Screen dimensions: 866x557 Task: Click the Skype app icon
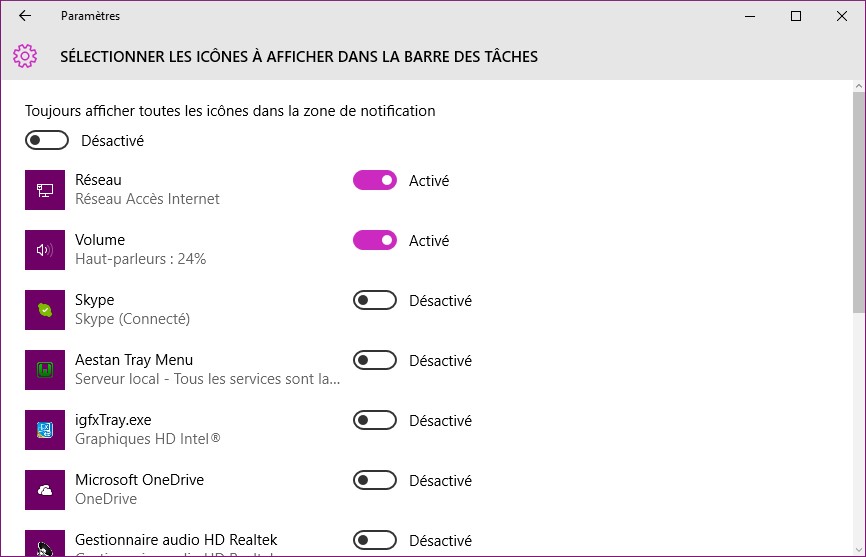pyautogui.click(x=45, y=310)
